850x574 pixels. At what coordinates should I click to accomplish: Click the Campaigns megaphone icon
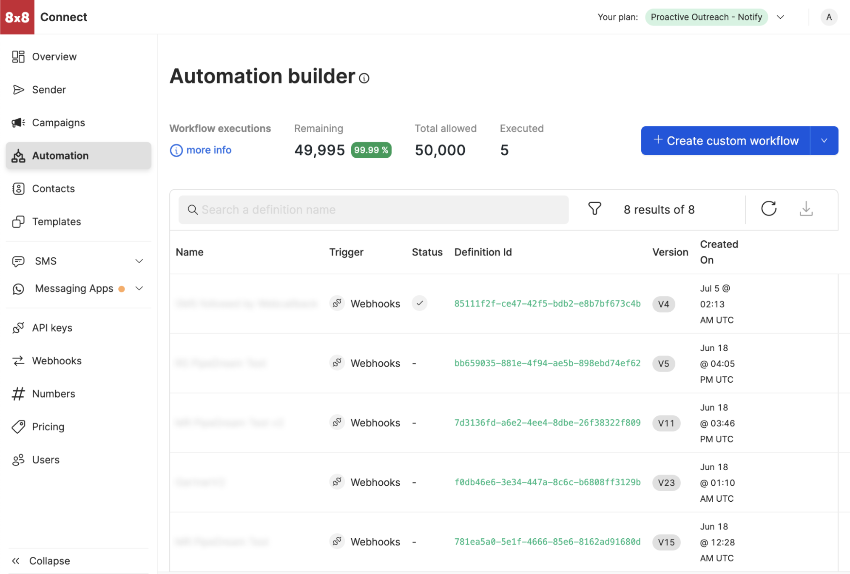[x=18, y=123]
